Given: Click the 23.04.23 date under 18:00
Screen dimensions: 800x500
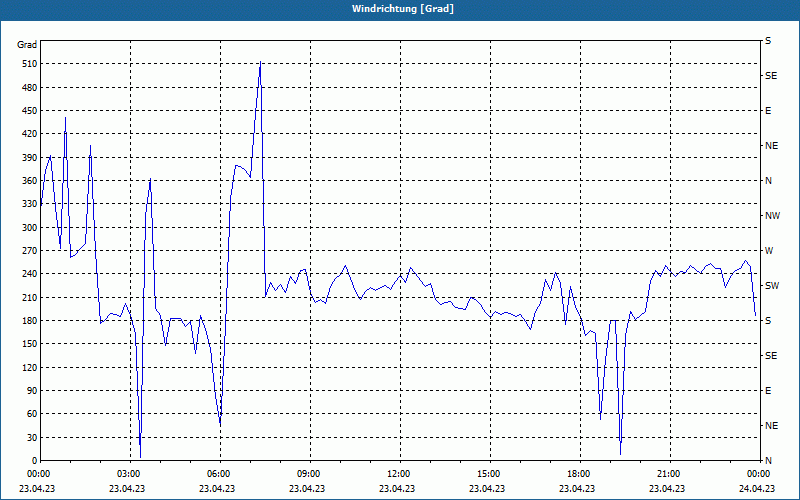Looking at the screenshot, I should click(577, 488).
